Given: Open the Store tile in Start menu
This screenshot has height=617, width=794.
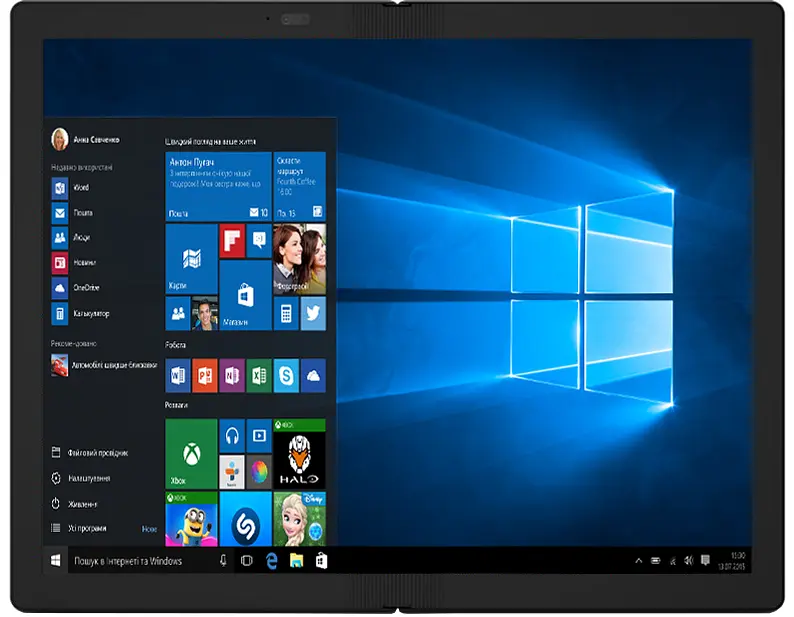Looking at the screenshot, I should 246,295.
